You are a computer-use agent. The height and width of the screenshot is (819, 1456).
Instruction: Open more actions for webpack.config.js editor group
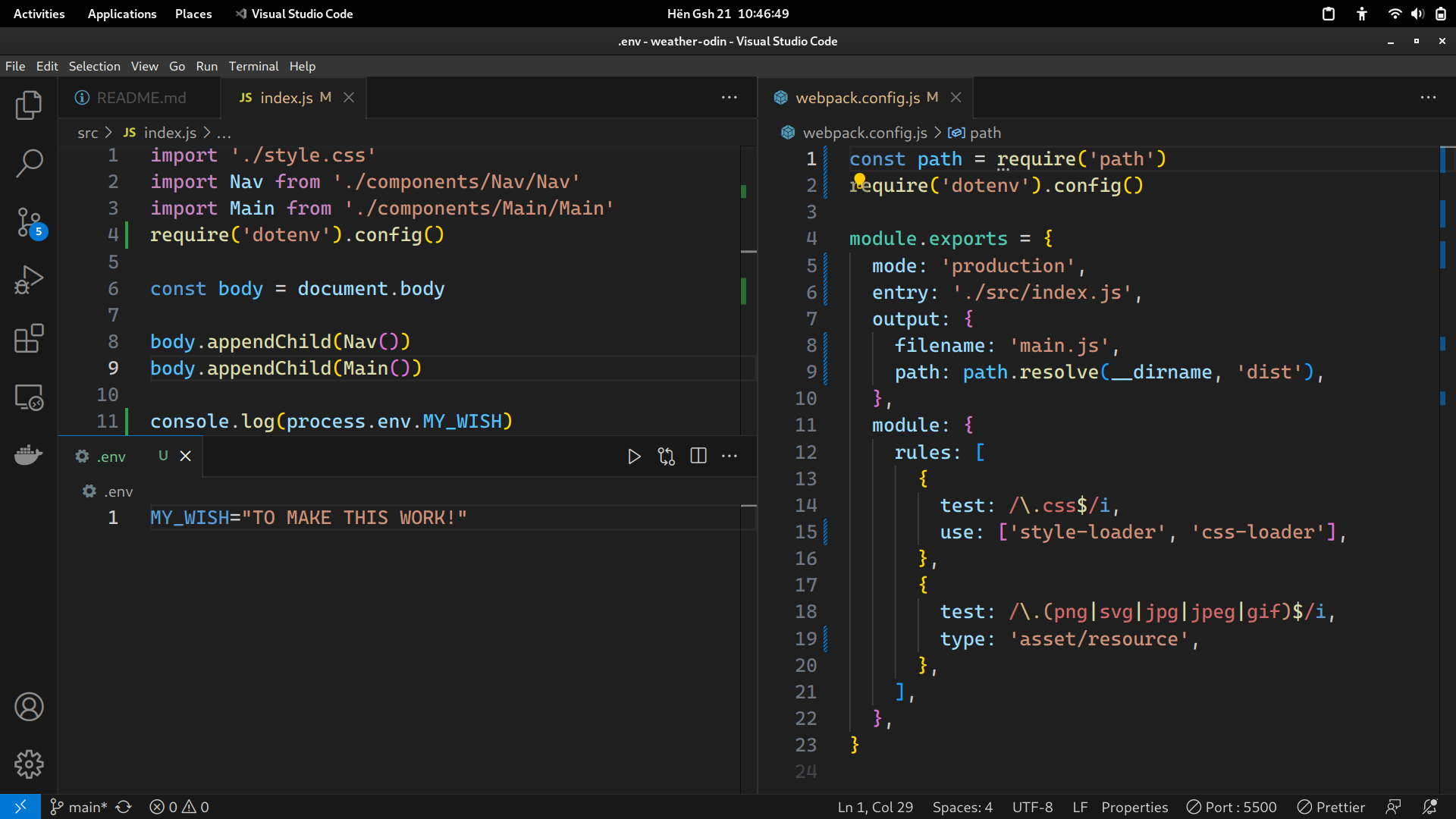pyautogui.click(x=1428, y=97)
